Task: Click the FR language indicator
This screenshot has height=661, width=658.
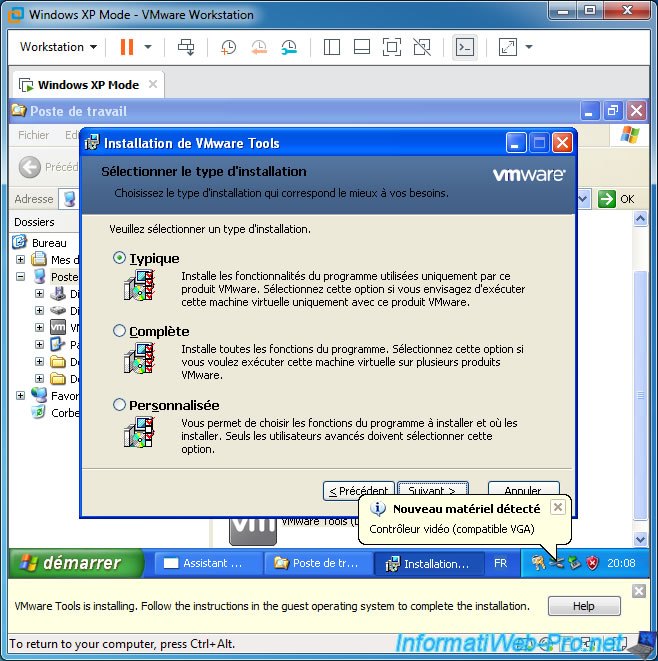Action: click(500, 563)
